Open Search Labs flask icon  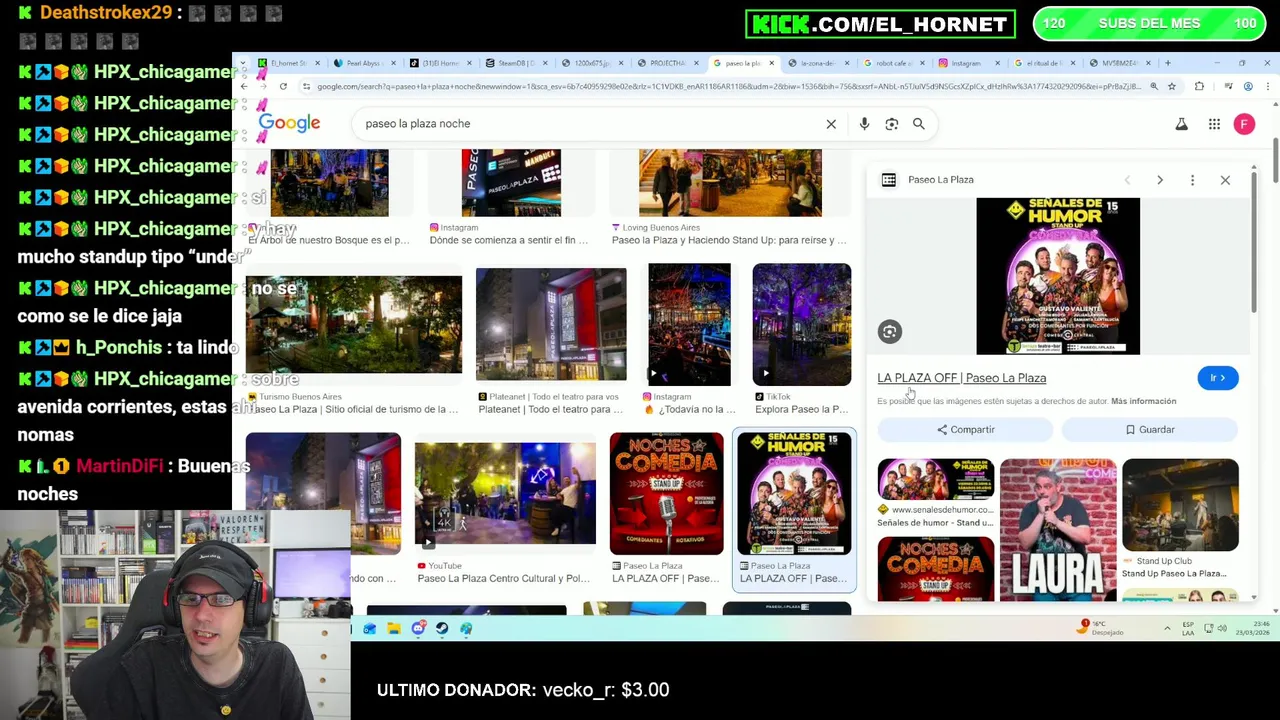(x=1181, y=124)
